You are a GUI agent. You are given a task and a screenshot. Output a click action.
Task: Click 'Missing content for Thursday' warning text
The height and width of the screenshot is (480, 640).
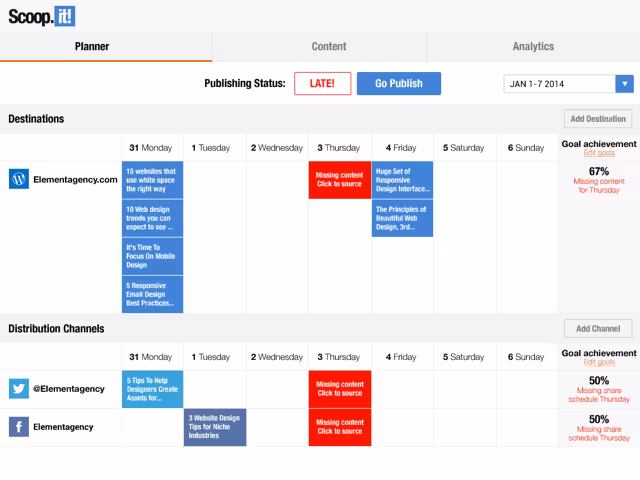[x=599, y=186]
